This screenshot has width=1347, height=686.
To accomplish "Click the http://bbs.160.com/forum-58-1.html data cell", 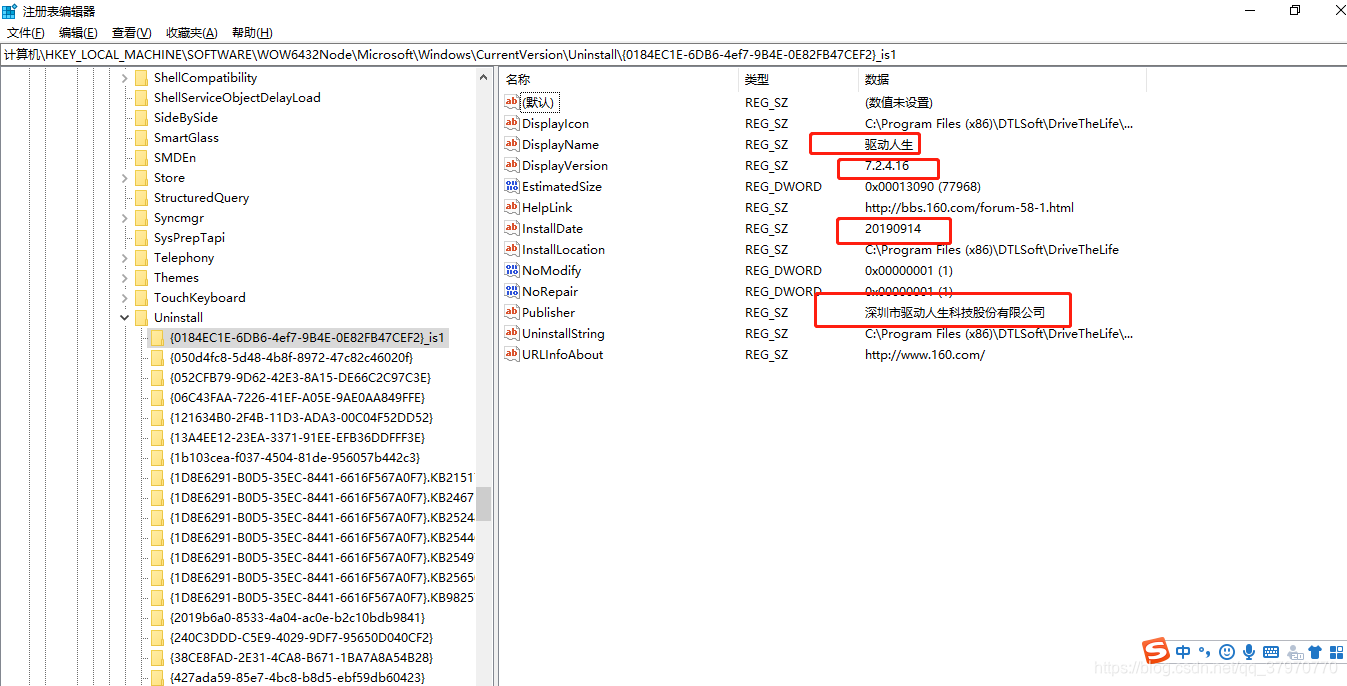I will [969, 207].
